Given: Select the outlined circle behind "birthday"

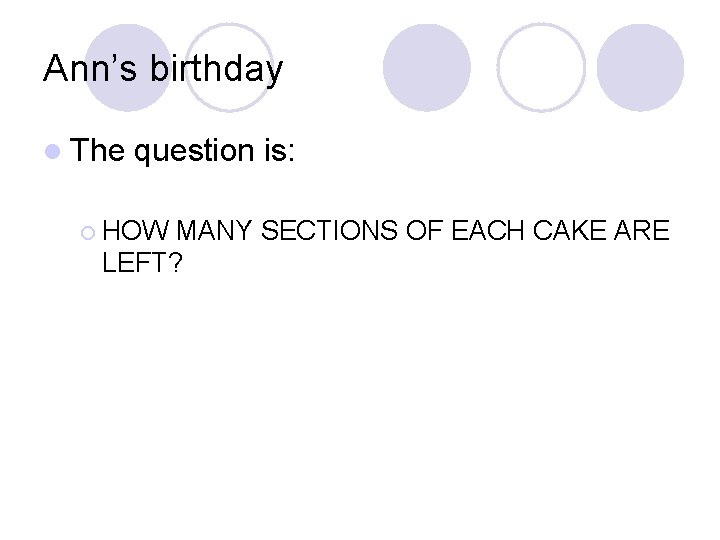Looking at the screenshot, I should click(x=229, y=68).
